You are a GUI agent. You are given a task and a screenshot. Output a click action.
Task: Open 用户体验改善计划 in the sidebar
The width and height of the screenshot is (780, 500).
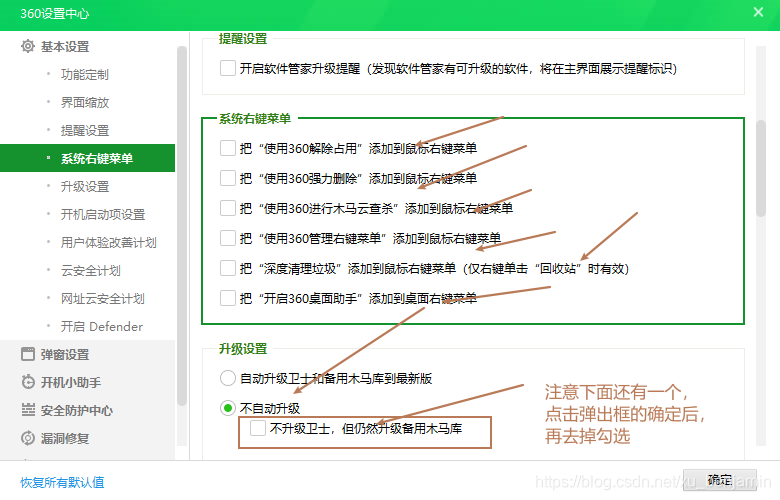[108, 242]
